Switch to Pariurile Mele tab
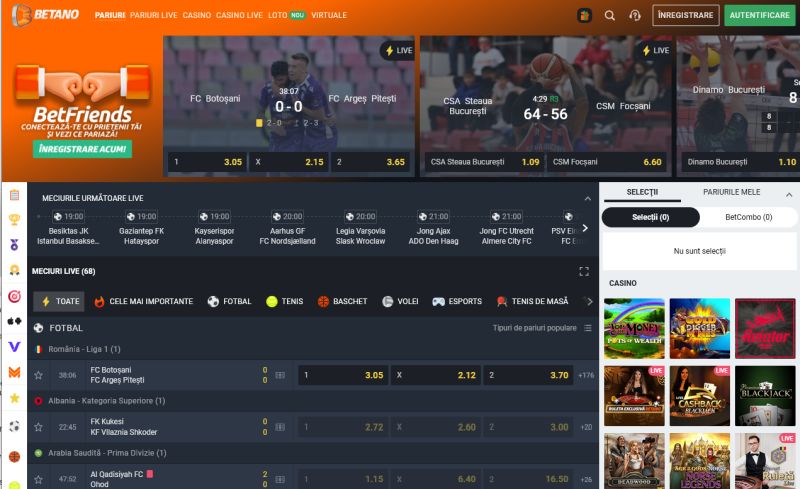This screenshot has height=489, width=800. click(732, 192)
